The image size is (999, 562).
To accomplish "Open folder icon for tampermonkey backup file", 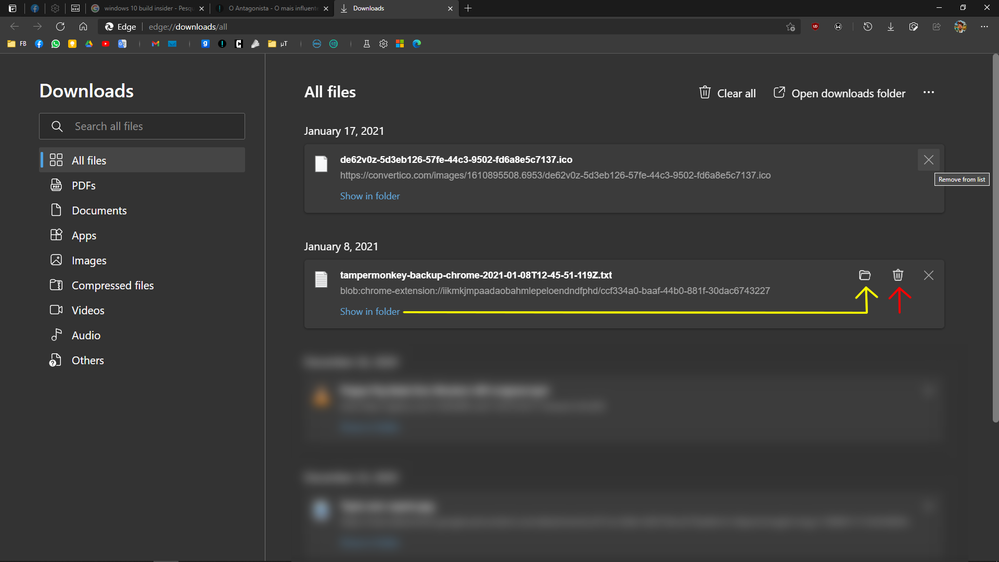I will tap(865, 275).
